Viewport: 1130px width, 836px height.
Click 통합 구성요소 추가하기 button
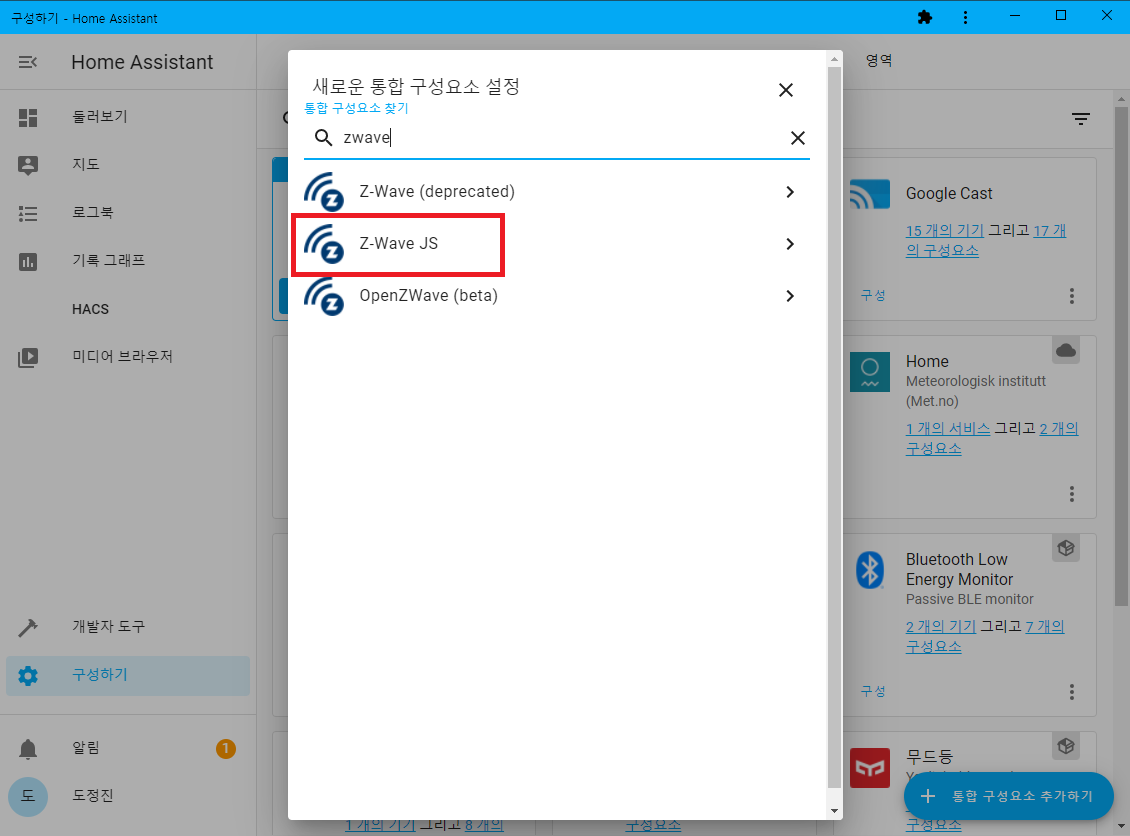pyautogui.click(x=1008, y=796)
